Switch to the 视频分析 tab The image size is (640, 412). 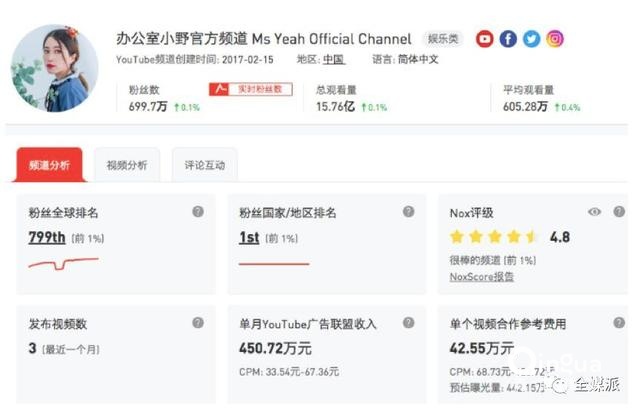click(127, 165)
